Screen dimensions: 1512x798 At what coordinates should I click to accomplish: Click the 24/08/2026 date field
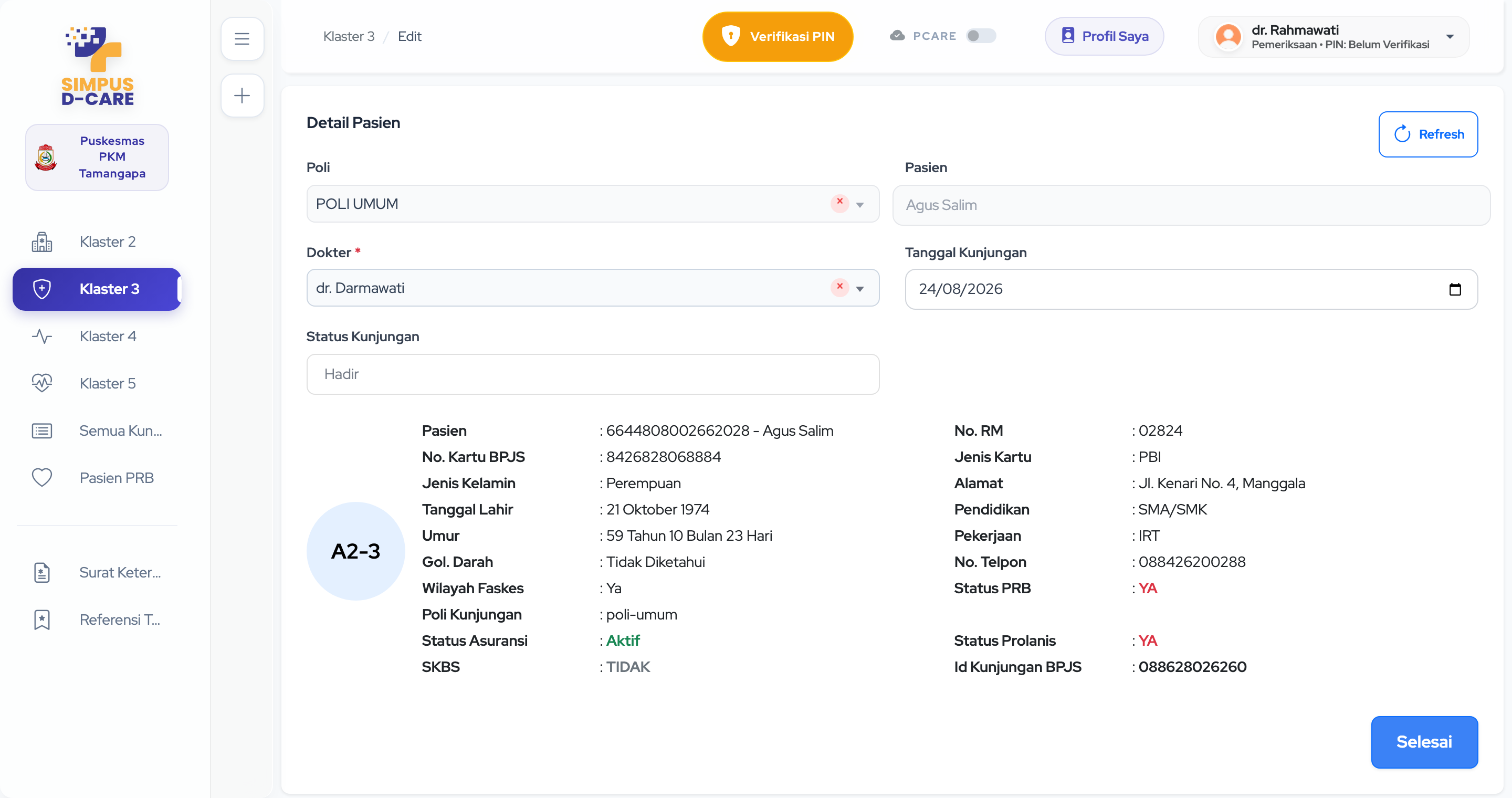pyautogui.click(x=1191, y=289)
